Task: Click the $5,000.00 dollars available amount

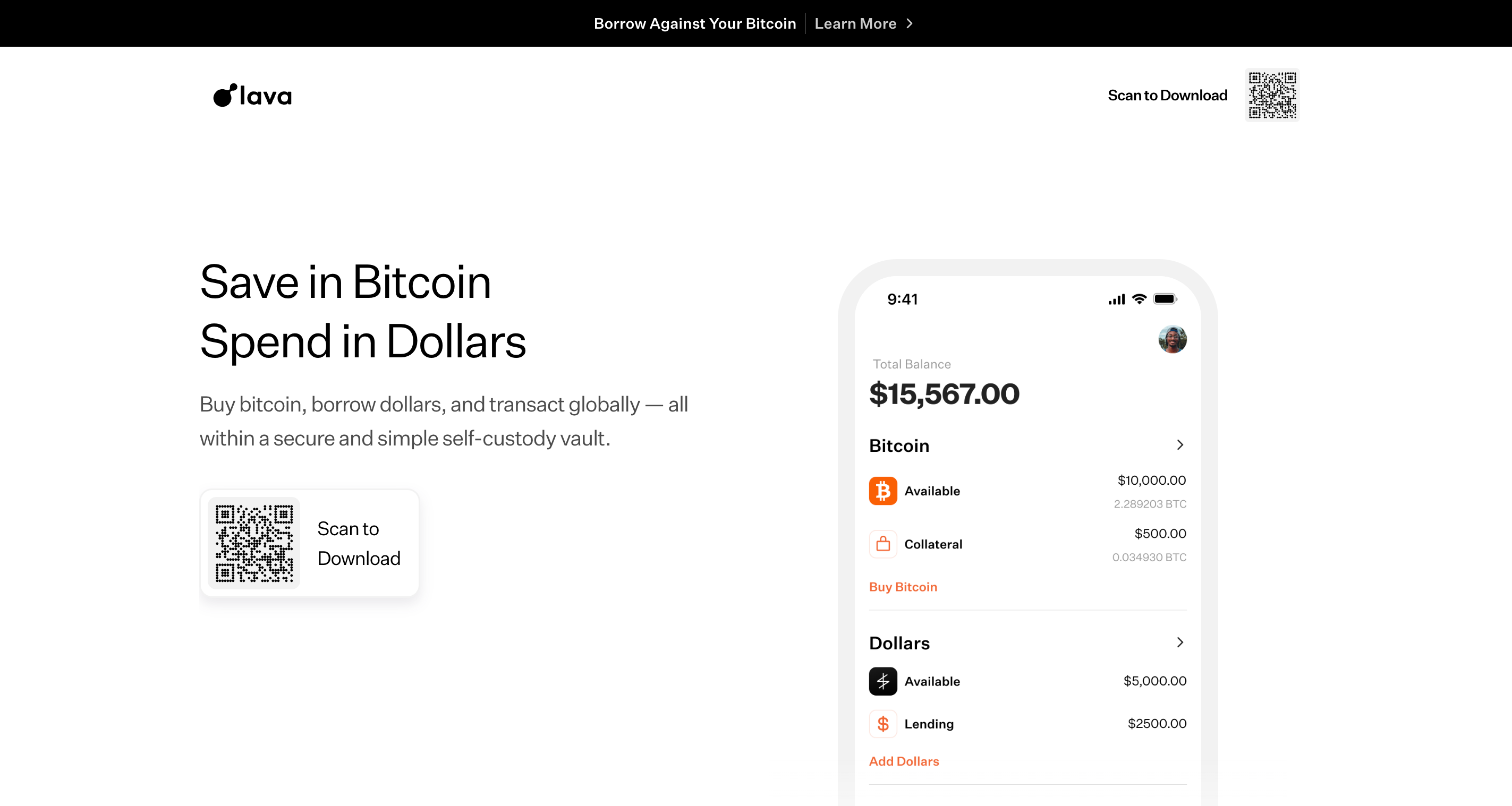Action: tap(1154, 681)
